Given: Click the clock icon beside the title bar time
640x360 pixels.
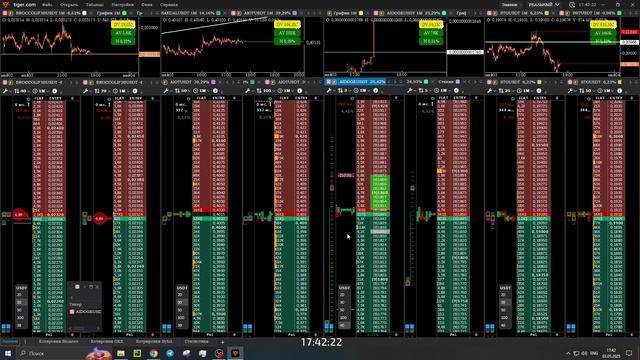Looking at the screenshot, I should [x=572, y=4].
